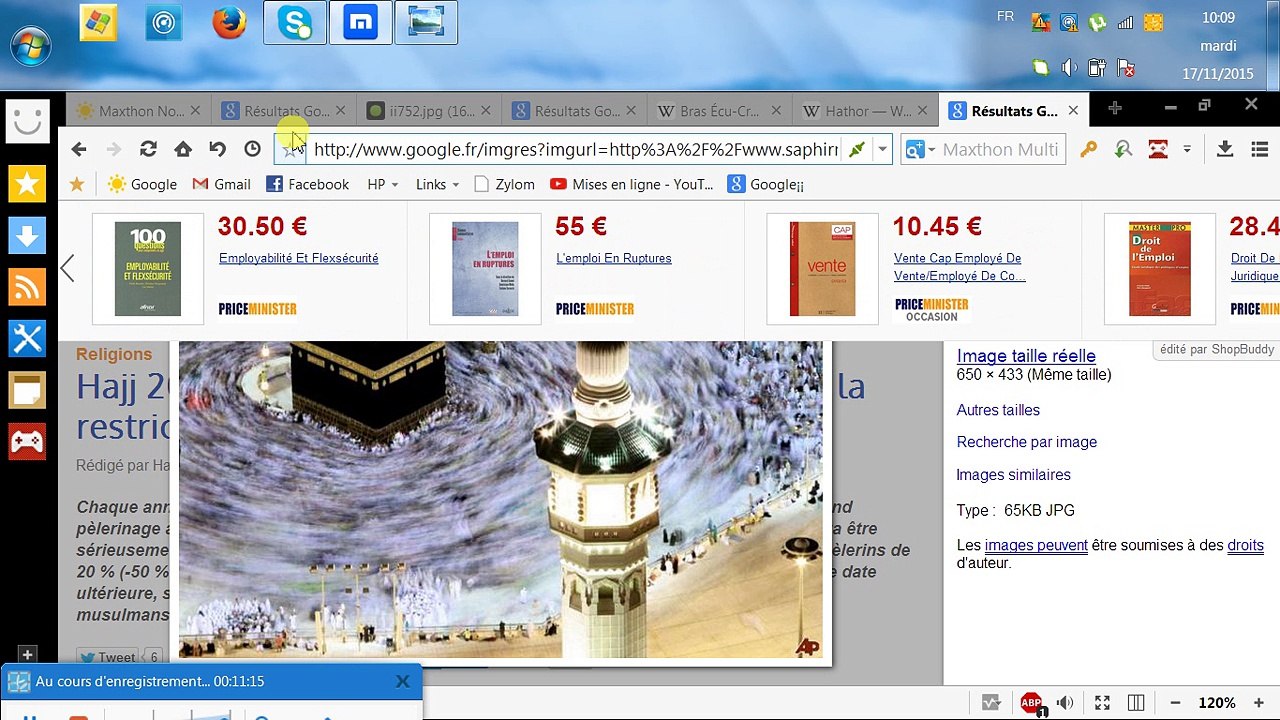The width and height of the screenshot is (1280, 720).
Task: Click the Maxthon Multi search field
Action: (x=1001, y=149)
